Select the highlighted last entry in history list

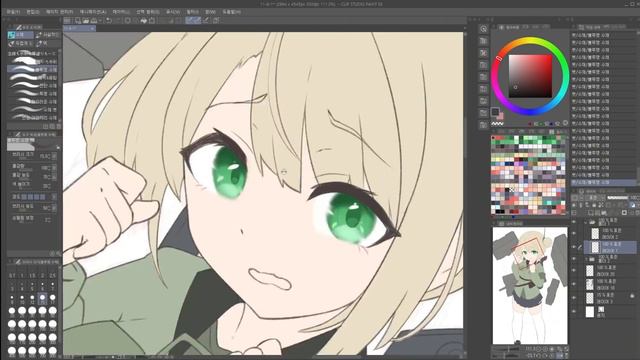pyautogui.click(x=603, y=182)
